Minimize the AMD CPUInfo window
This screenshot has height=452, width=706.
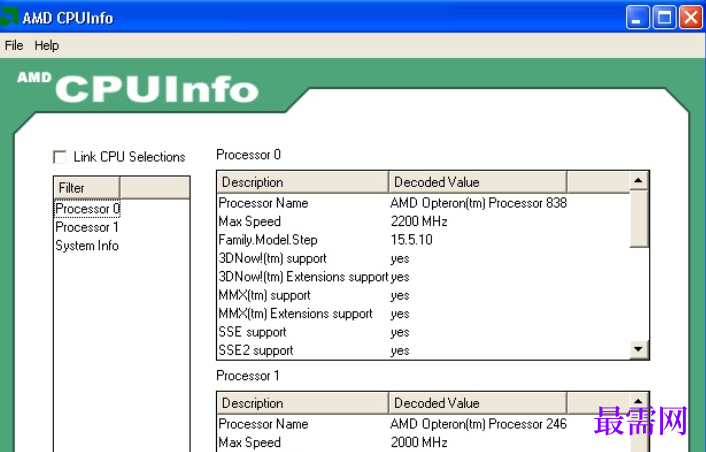point(637,18)
